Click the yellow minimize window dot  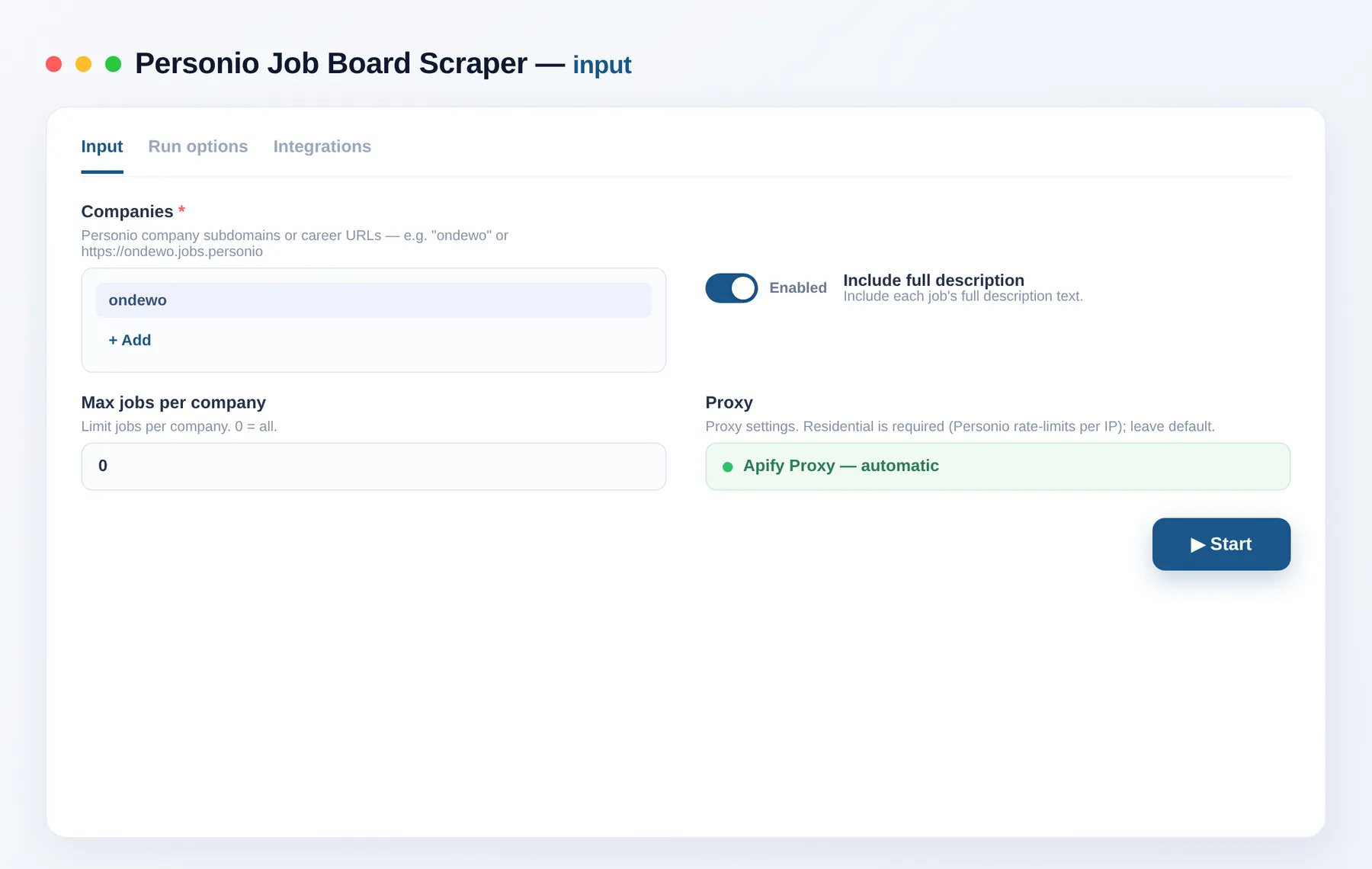[84, 64]
